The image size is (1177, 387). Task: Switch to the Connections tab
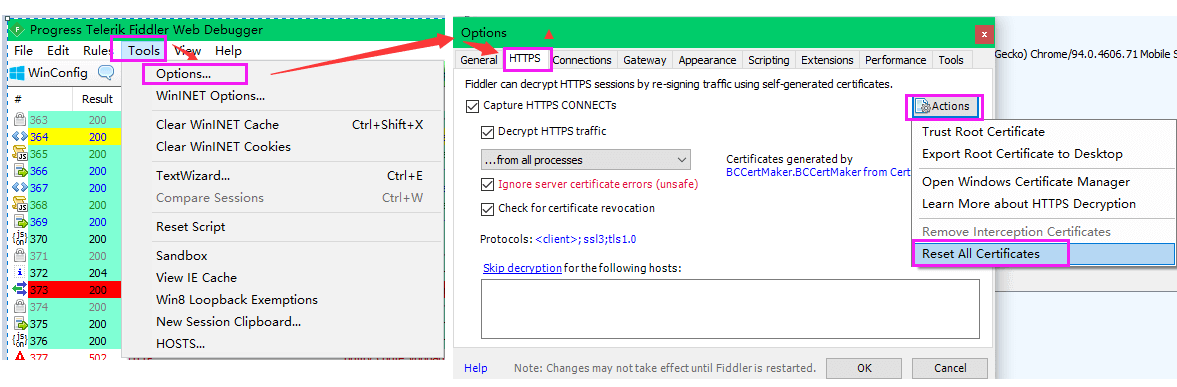582,60
